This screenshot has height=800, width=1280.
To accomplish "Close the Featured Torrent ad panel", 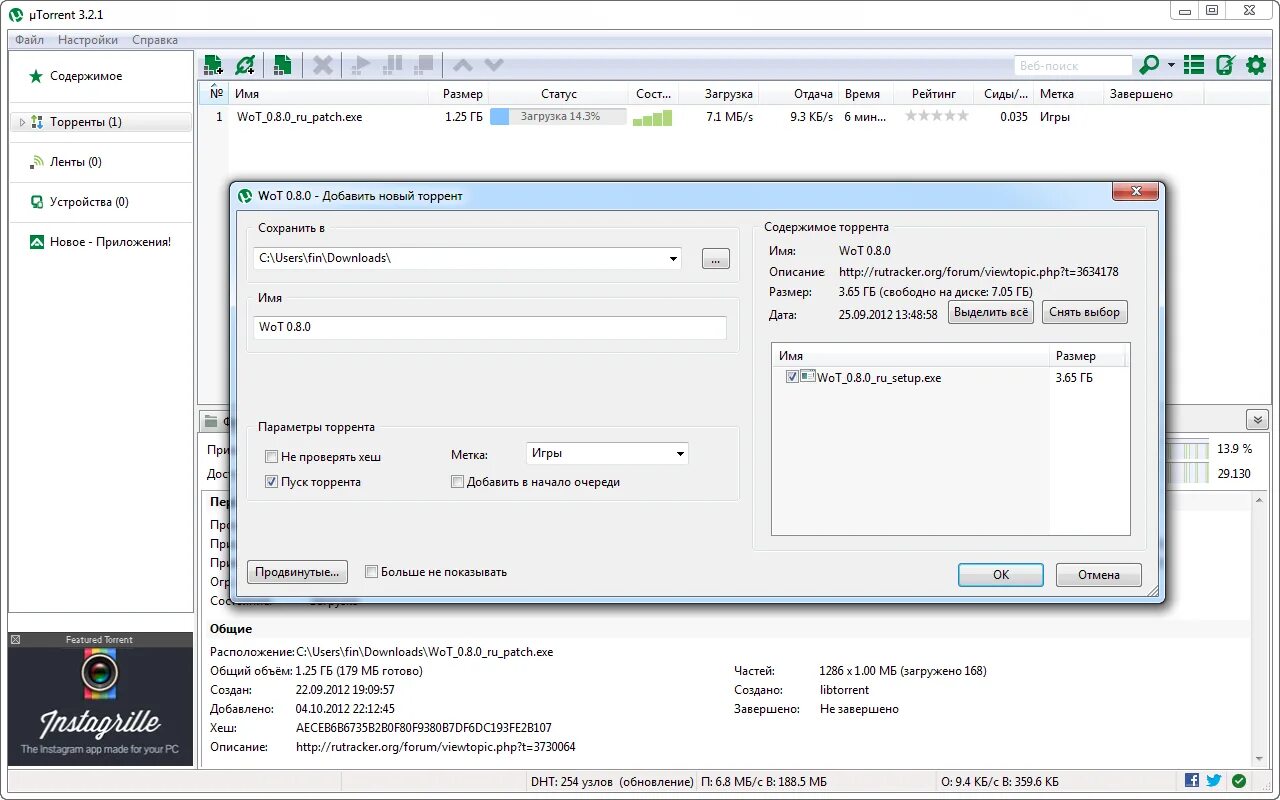I will point(15,639).
